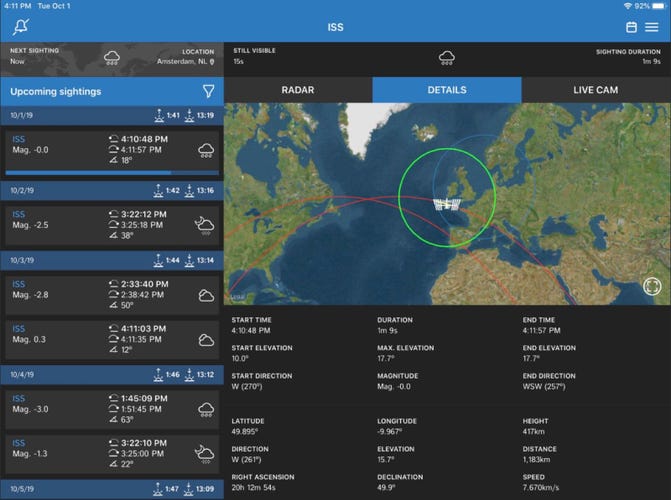Image resolution: width=671 pixels, height=500 pixels.
Task: Tap sunset icon in 10/1/19 header
Action: [x=189, y=116]
